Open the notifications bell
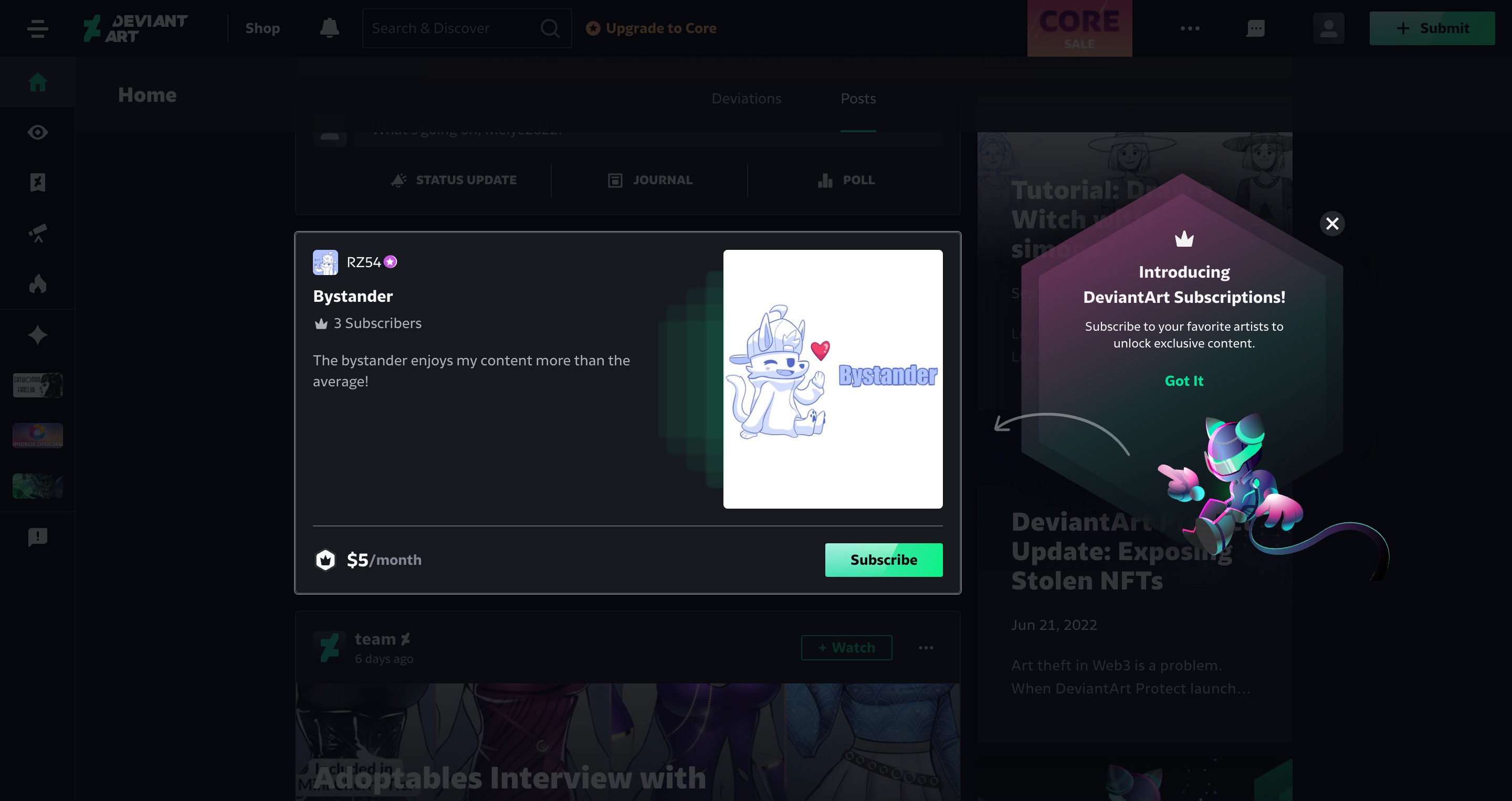 329,28
